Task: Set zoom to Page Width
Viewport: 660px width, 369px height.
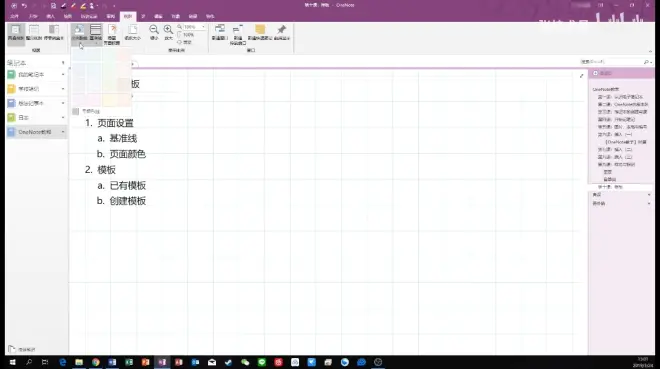Action: (185, 42)
